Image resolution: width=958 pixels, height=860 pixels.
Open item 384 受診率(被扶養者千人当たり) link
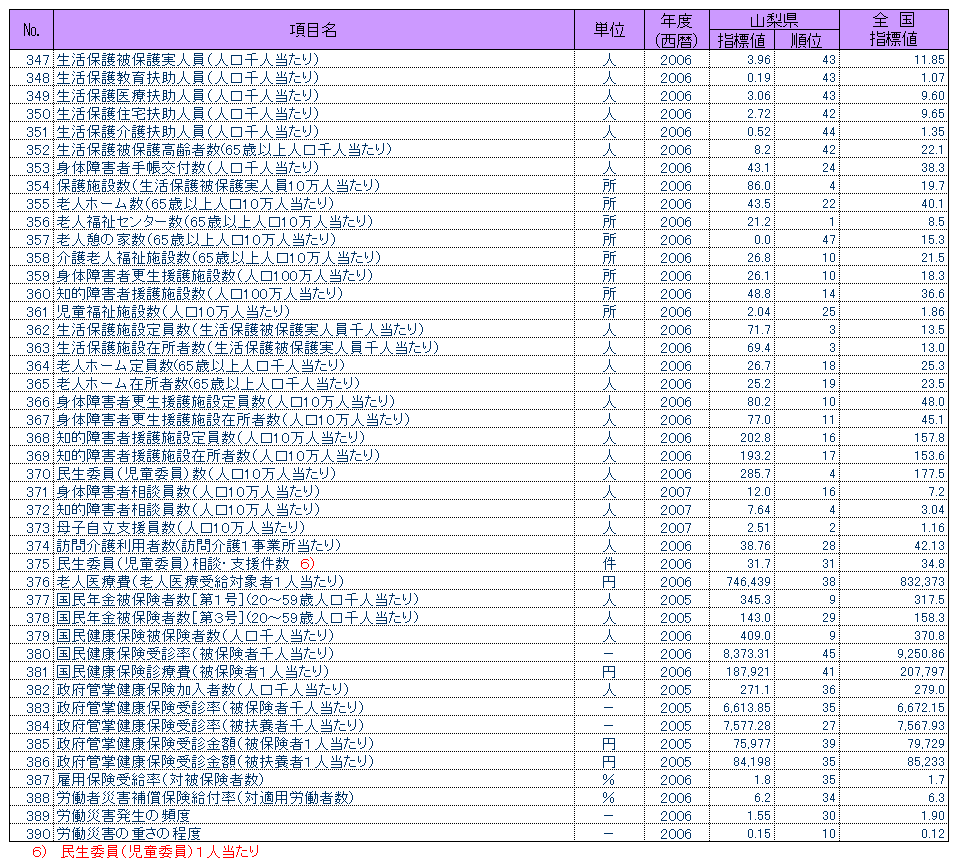[210, 726]
